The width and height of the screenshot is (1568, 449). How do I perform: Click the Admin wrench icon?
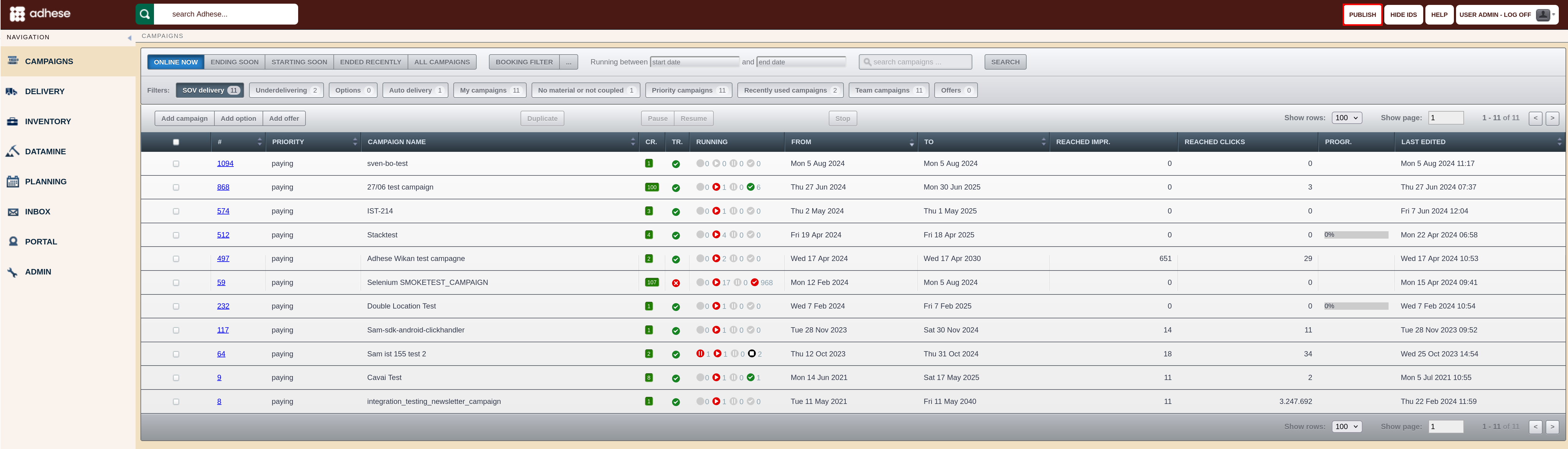(x=12, y=272)
